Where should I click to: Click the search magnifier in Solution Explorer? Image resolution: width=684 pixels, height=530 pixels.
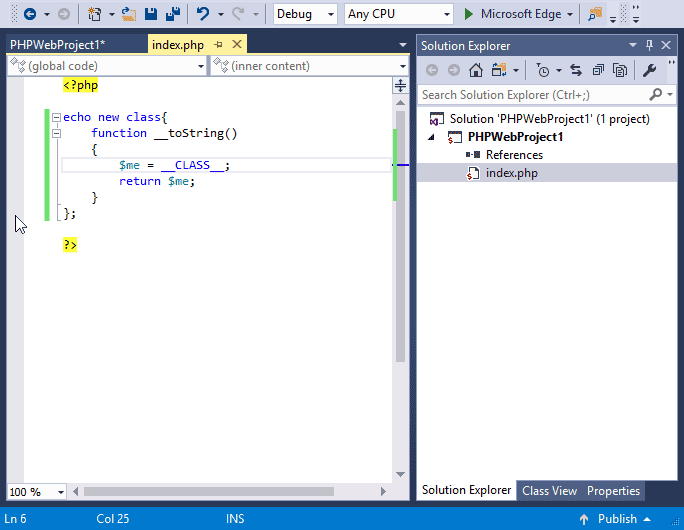click(x=656, y=94)
